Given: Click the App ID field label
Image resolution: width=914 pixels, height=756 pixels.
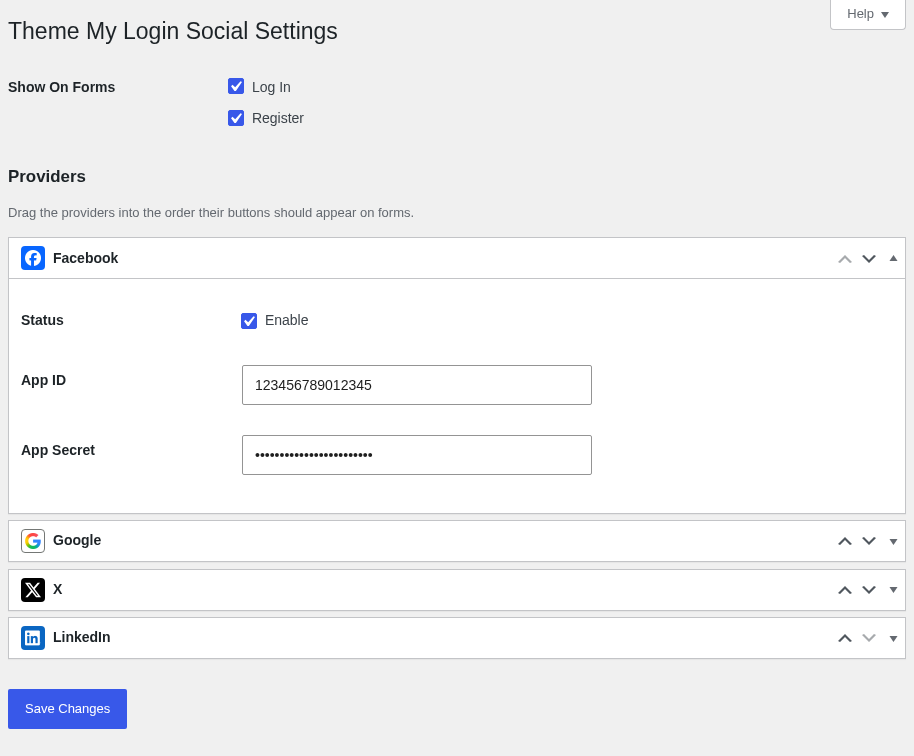Looking at the screenshot, I should coord(44,380).
